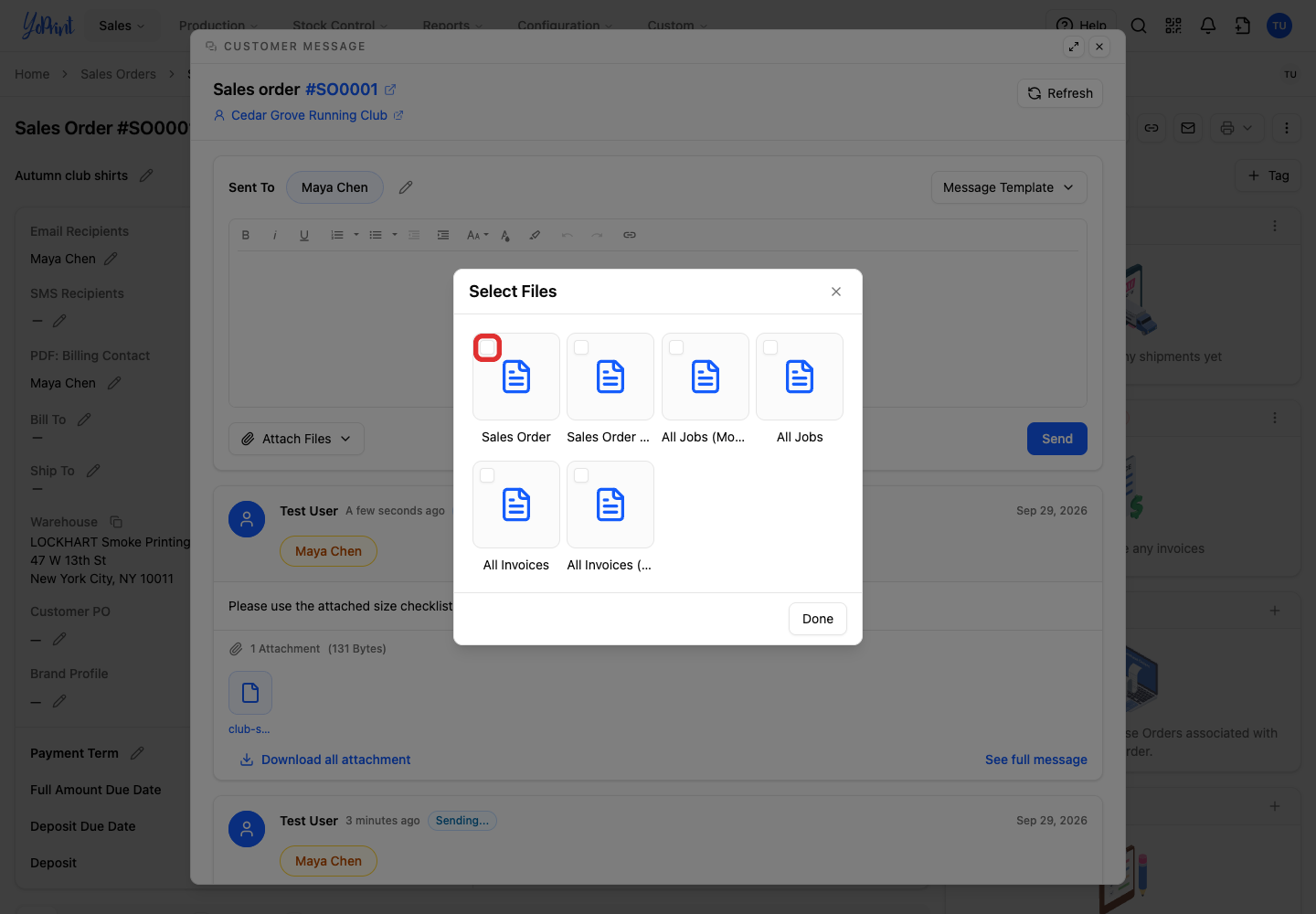Open the numbered list style arrow
Viewport: 1316px width, 914px height.
tap(356, 235)
